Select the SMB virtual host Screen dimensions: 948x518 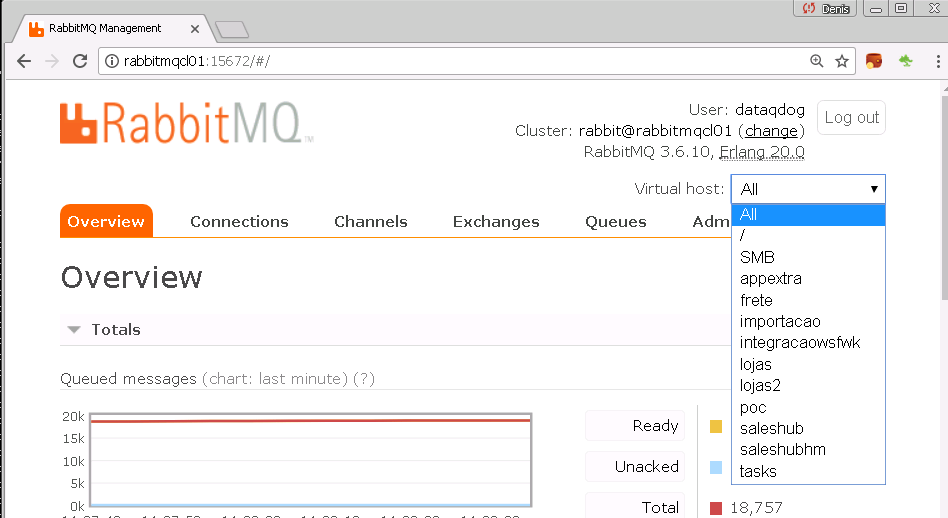808,257
